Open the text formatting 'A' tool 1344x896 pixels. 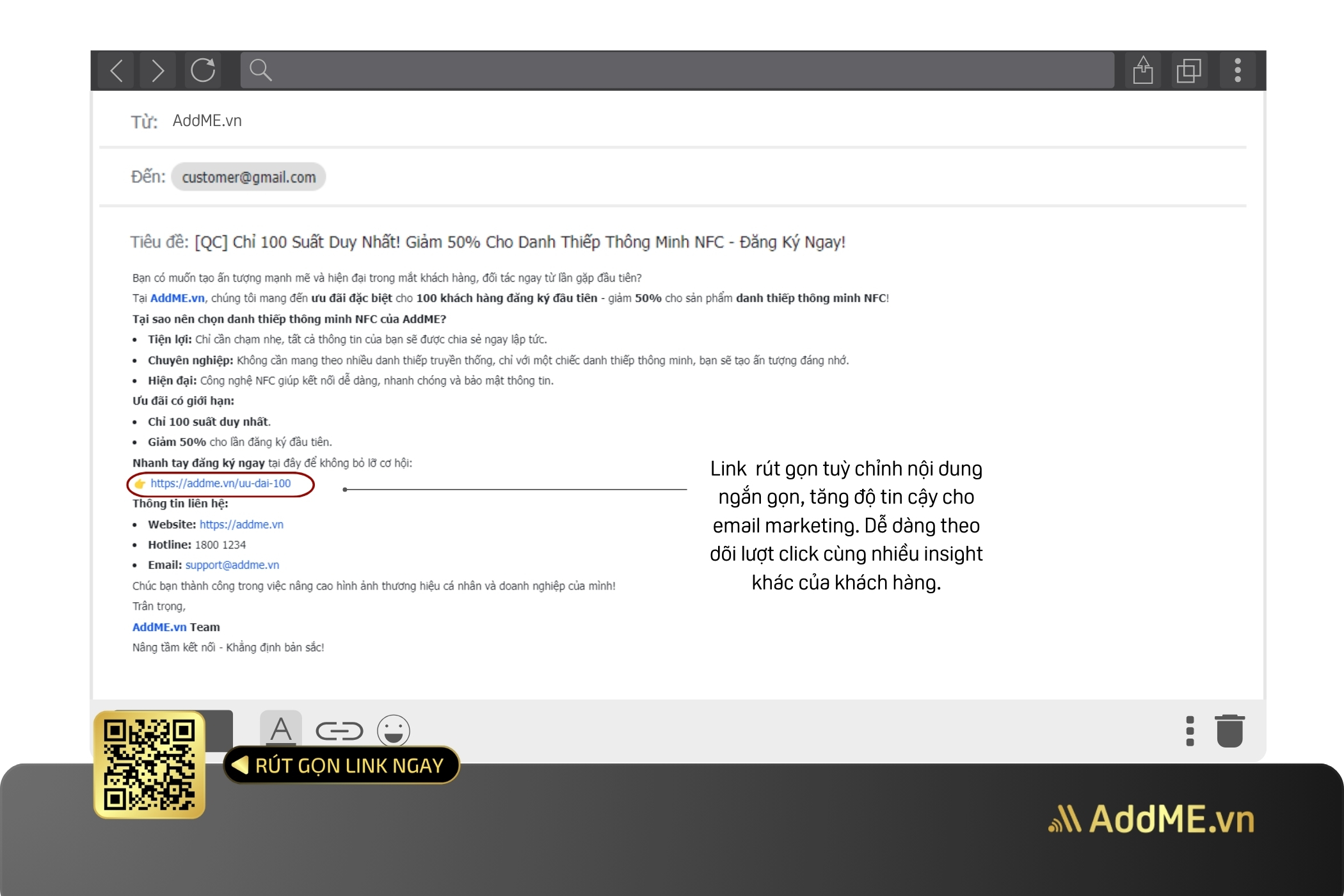pyautogui.click(x=281, y=730)
